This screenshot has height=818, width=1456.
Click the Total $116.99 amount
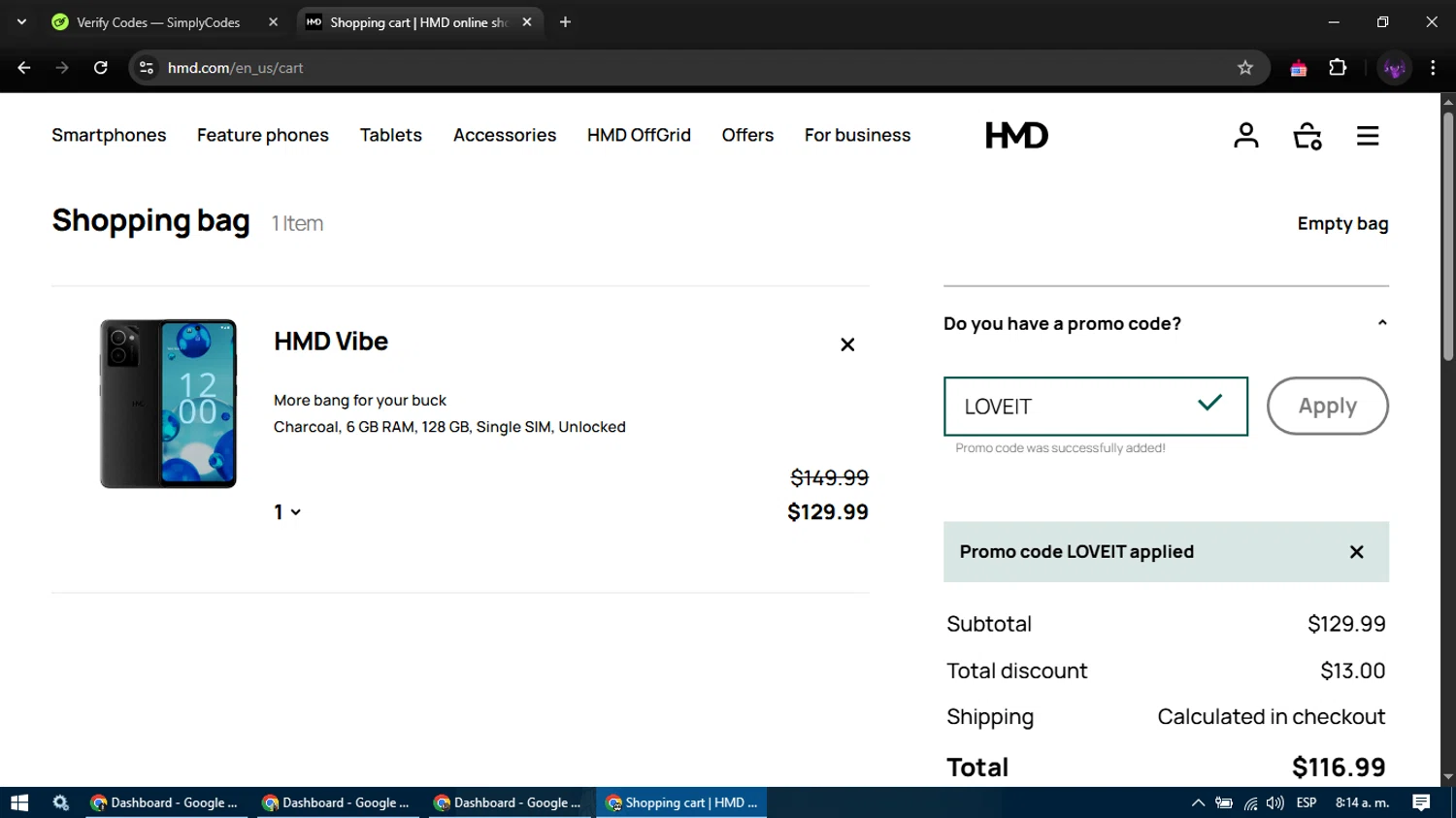1339,768
